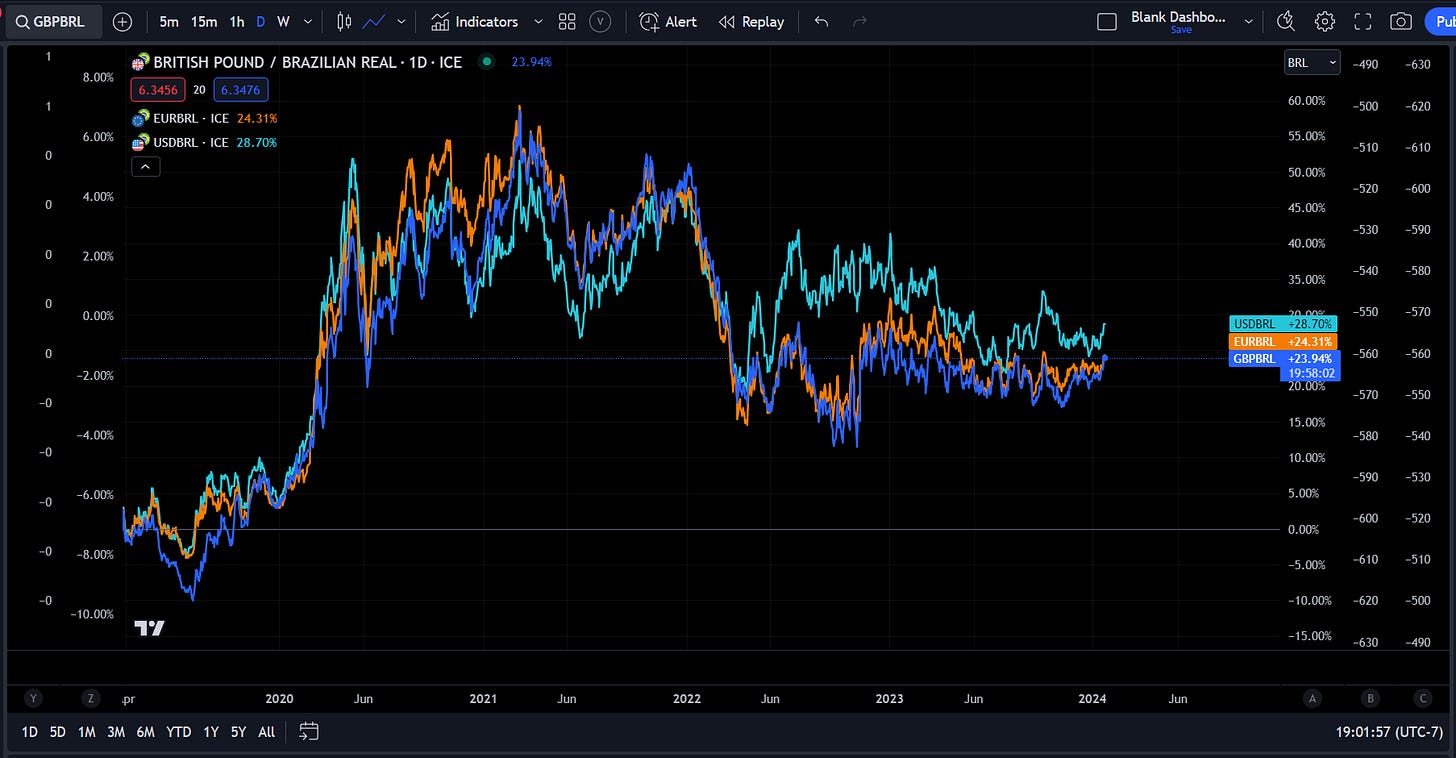Select the EURBRL · ICE legend entry
This screenshot has width=1456, height=758.
click(191, 118)
